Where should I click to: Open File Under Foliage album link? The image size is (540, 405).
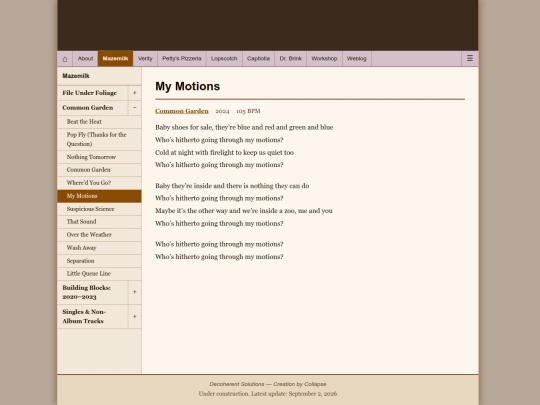tap(93, 93)
